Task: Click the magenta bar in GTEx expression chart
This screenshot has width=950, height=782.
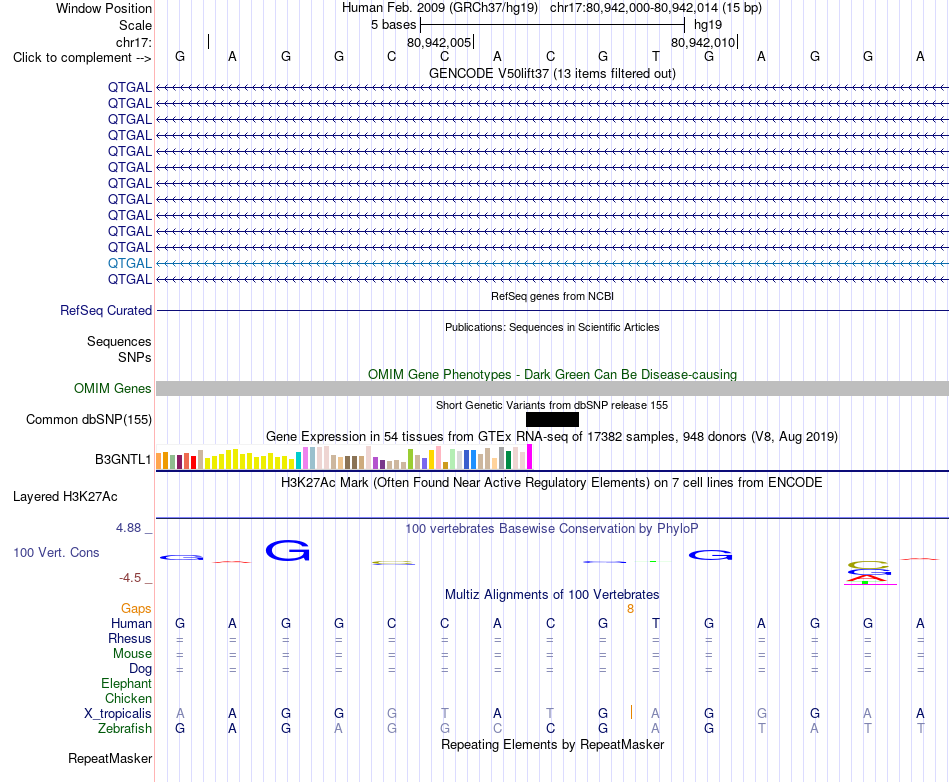Action: (x=530, y=457)
